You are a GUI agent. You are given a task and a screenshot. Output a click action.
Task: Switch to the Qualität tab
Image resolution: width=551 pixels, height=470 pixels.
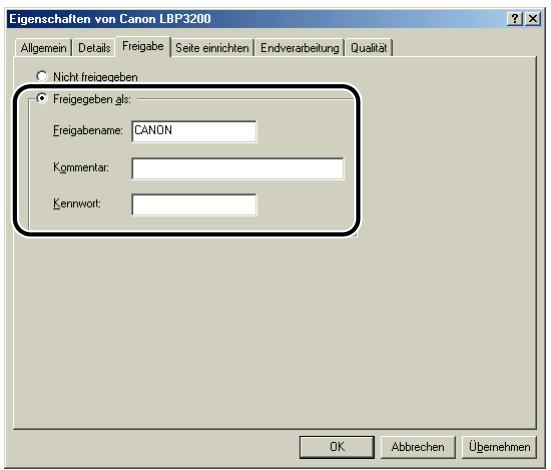click(x=369, y=48)
